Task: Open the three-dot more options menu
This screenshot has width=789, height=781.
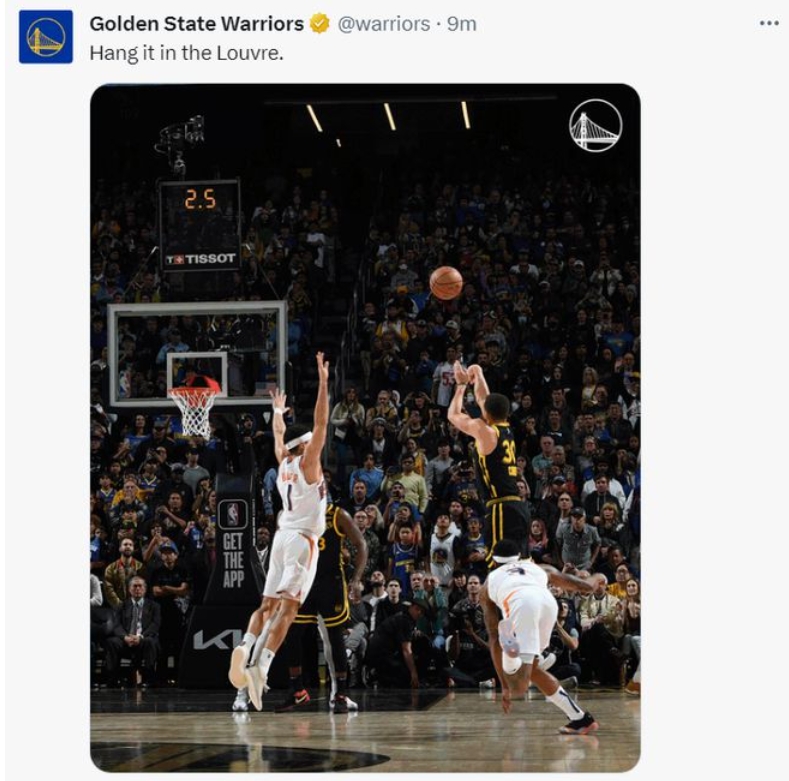Action: point(768,23)
